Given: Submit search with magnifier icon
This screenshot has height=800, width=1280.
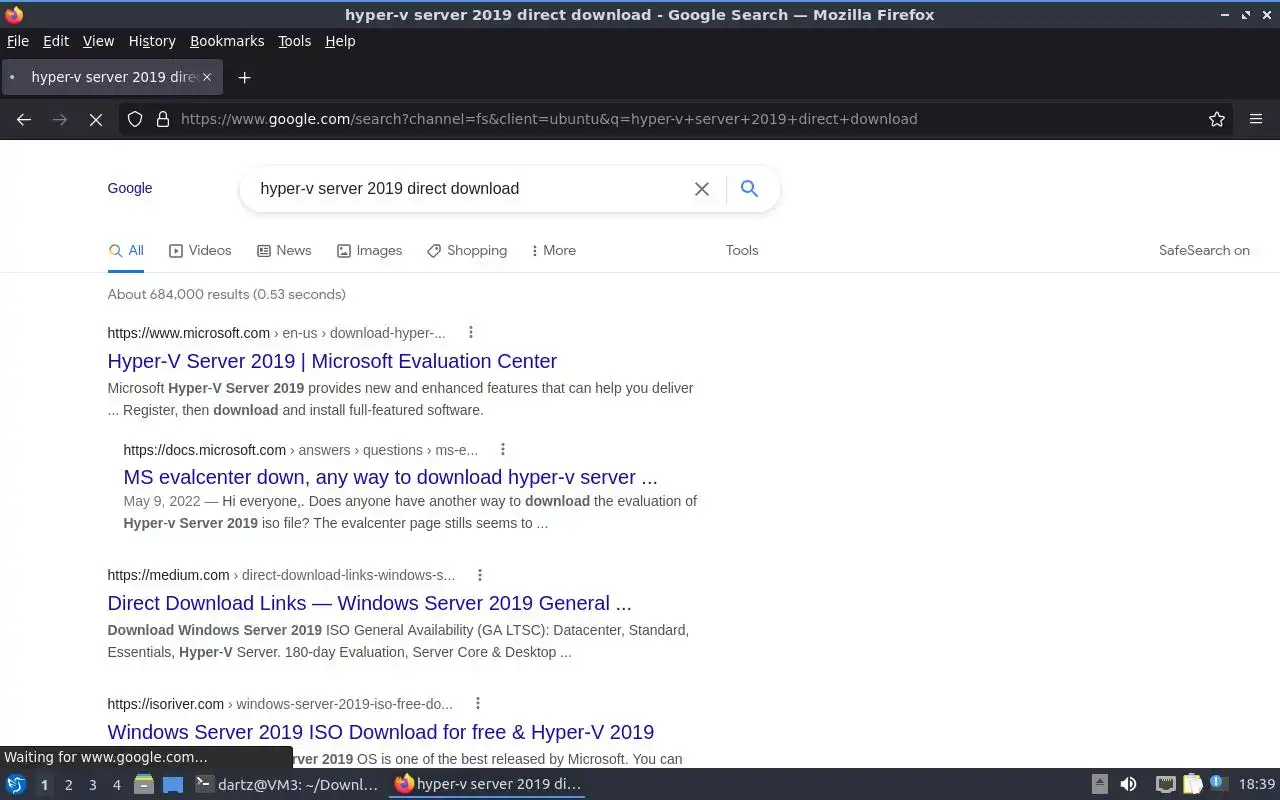Looking at the screenshot, I should click(x=749, y=188).
